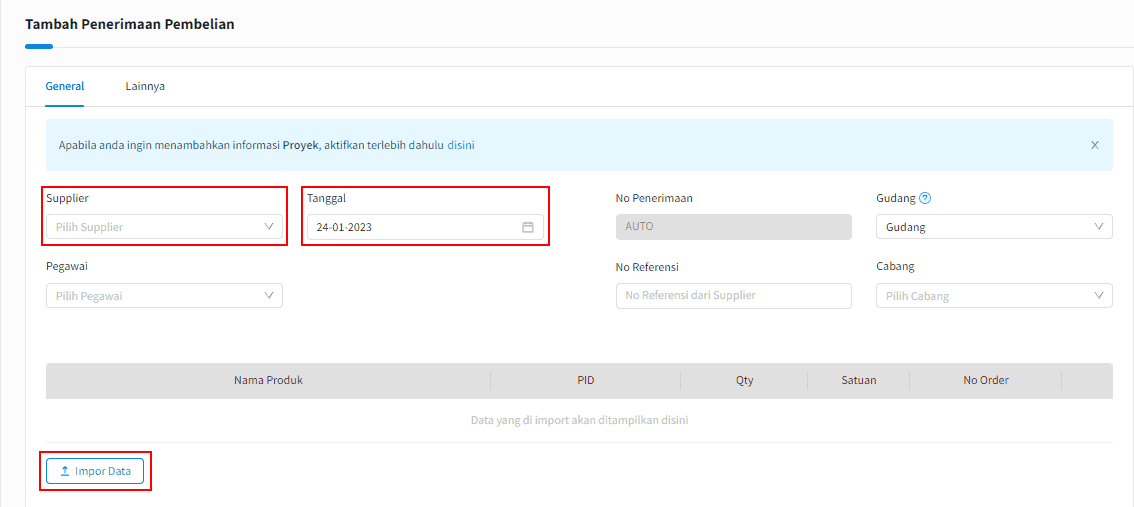This screenshot has height=507, width=1134.
Task: Click the PID column header
Action: (585, 380)
